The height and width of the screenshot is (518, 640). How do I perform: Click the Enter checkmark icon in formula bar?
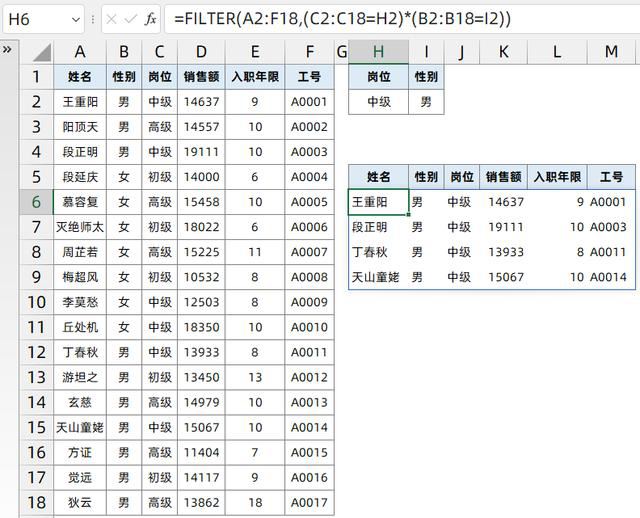(x=130, y=19)
